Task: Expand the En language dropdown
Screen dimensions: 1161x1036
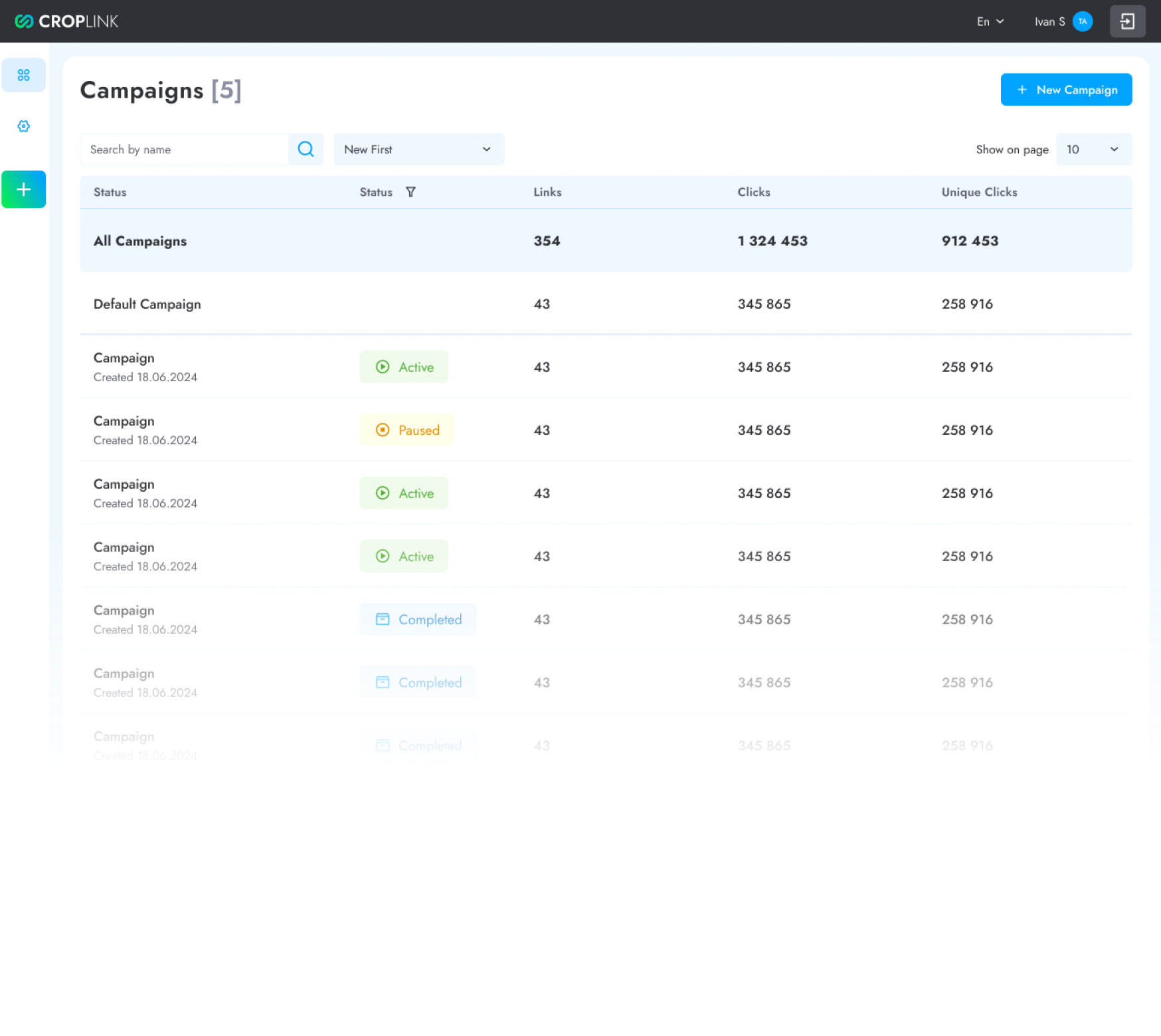Action: (x=990, y=21)
